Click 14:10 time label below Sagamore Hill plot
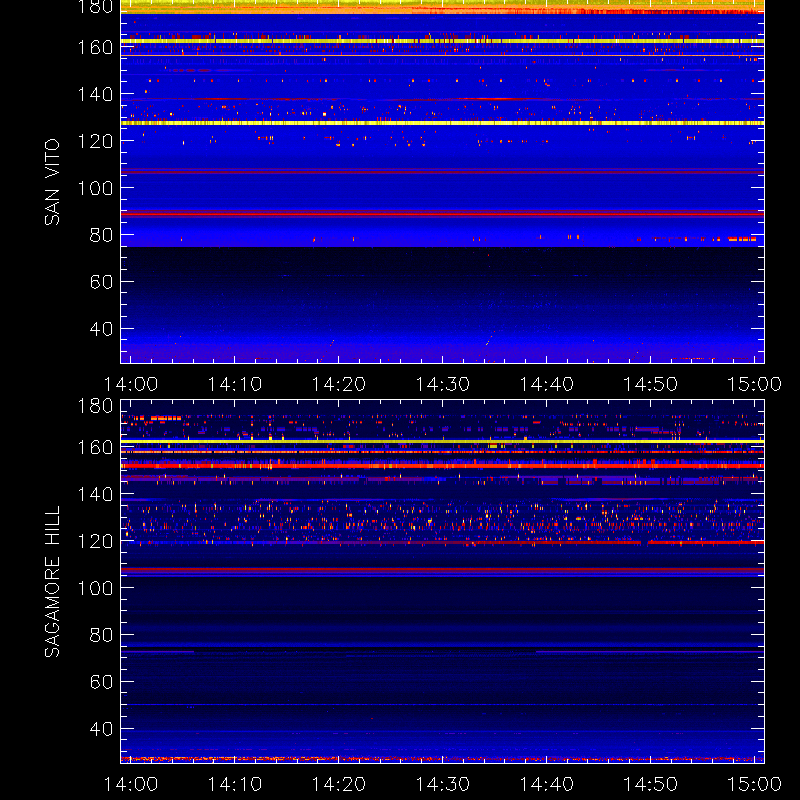 click(x=235, y=784)
